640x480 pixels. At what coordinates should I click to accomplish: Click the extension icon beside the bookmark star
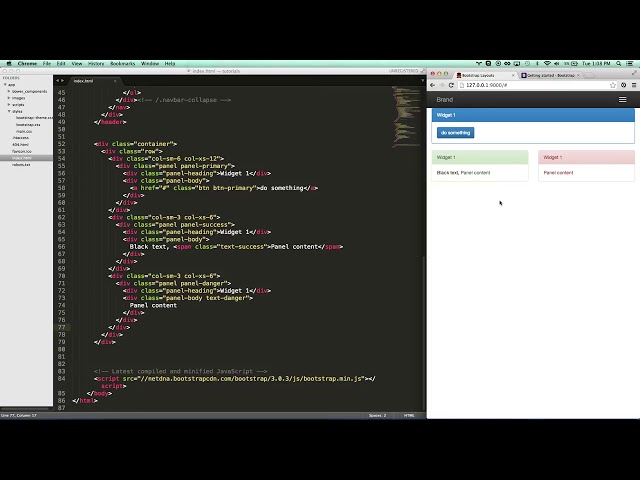[x=623, y=85]
